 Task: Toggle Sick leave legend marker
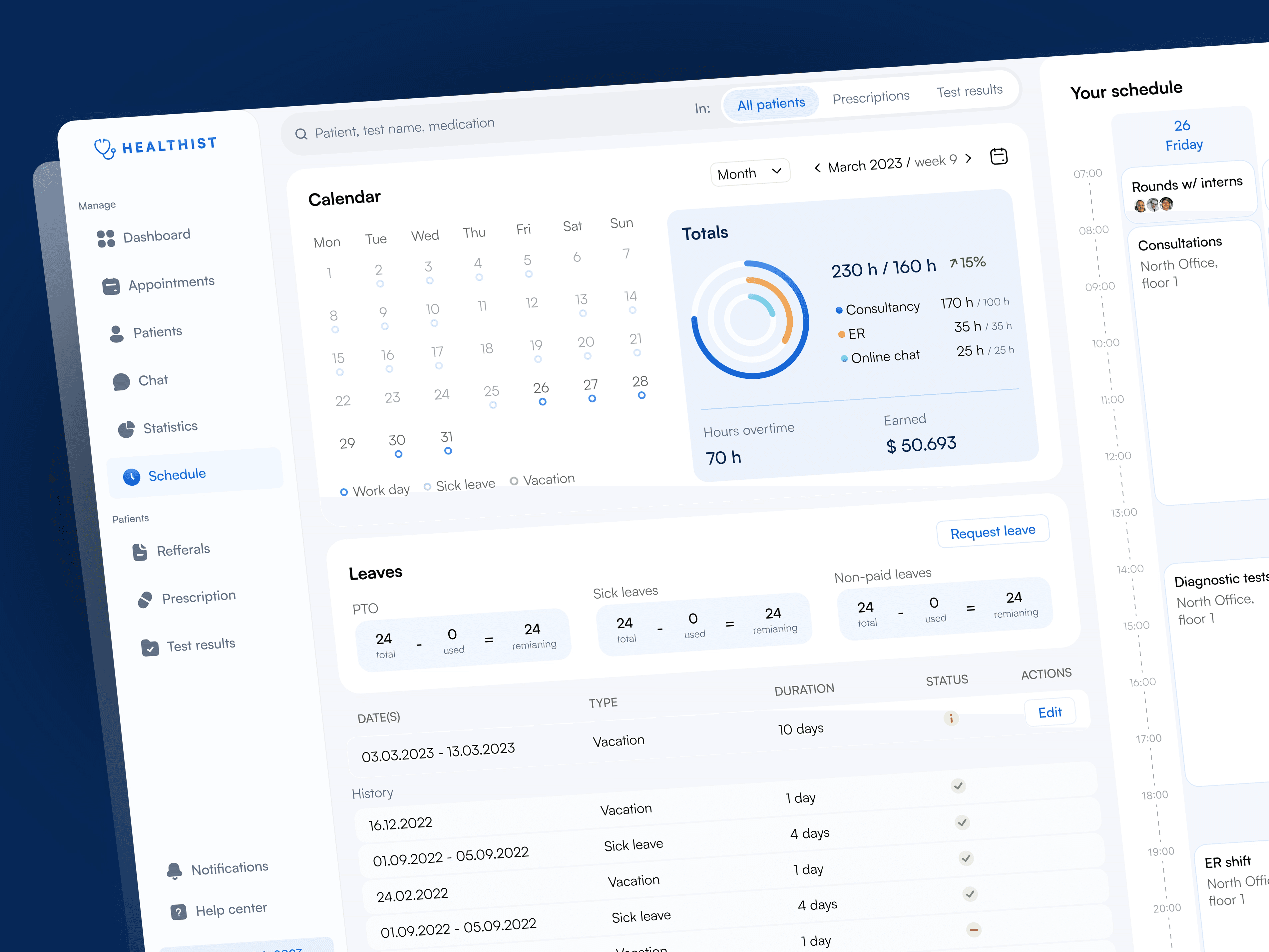point(427,487)
